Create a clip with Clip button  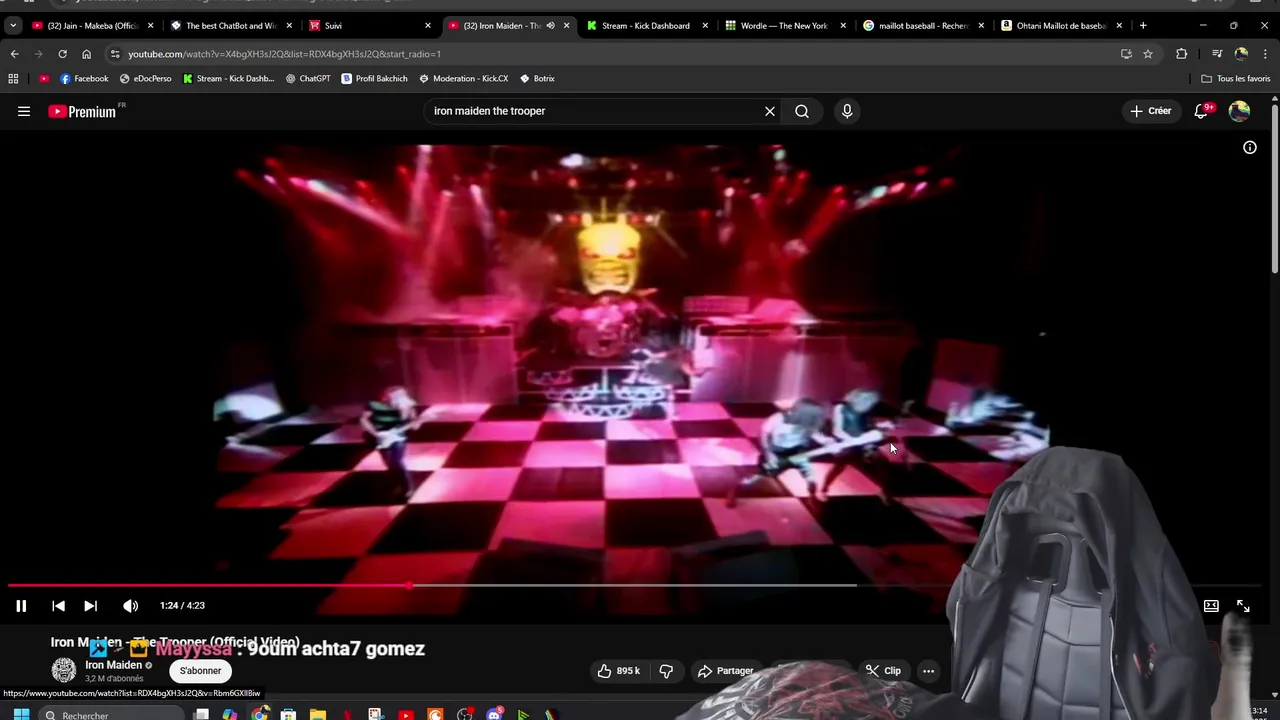point(883,671)
